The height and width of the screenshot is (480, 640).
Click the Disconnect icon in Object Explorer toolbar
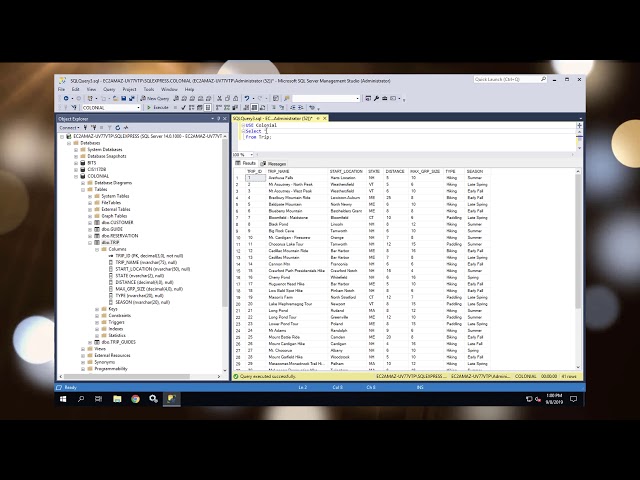click(93, 128)
